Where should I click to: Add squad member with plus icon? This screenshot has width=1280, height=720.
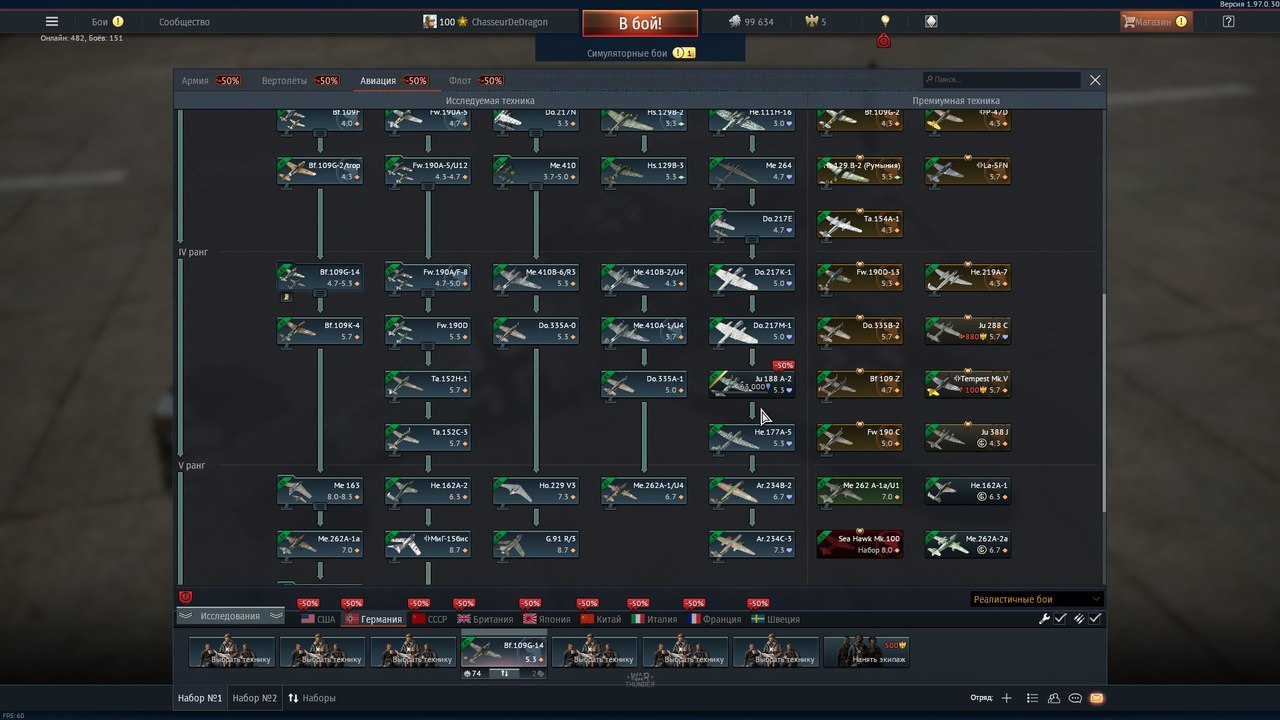coord(1006,698)
